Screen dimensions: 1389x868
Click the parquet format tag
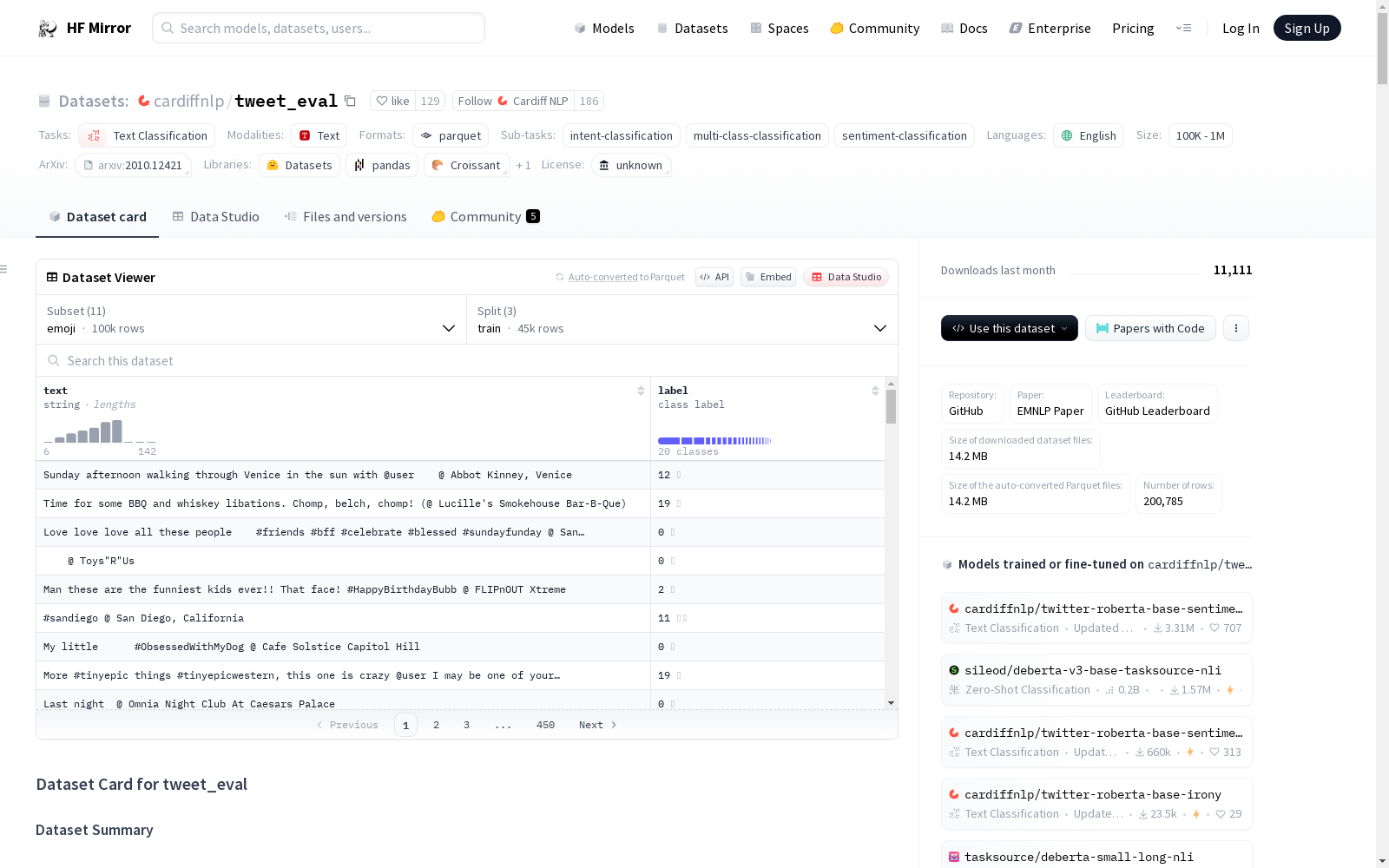point(451,135)
